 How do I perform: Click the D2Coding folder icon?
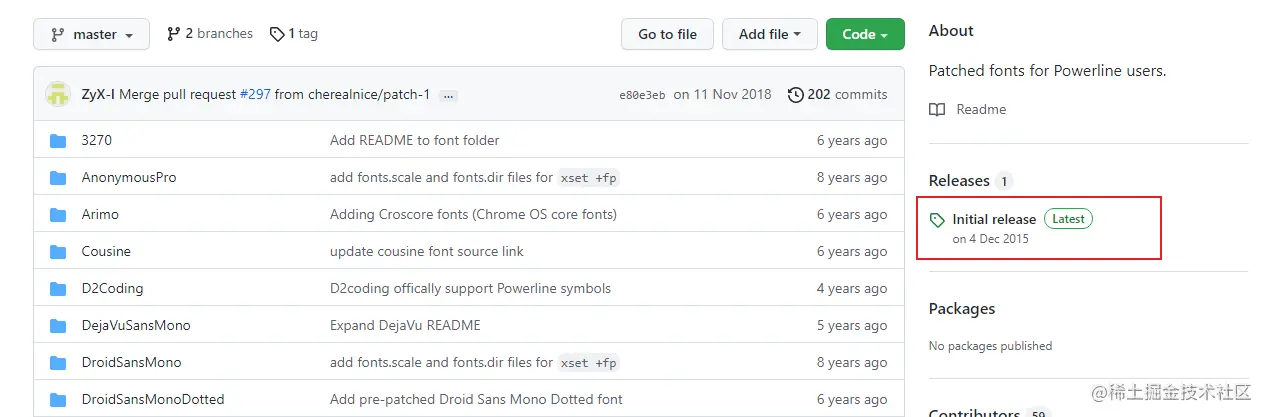pos(58,289)
